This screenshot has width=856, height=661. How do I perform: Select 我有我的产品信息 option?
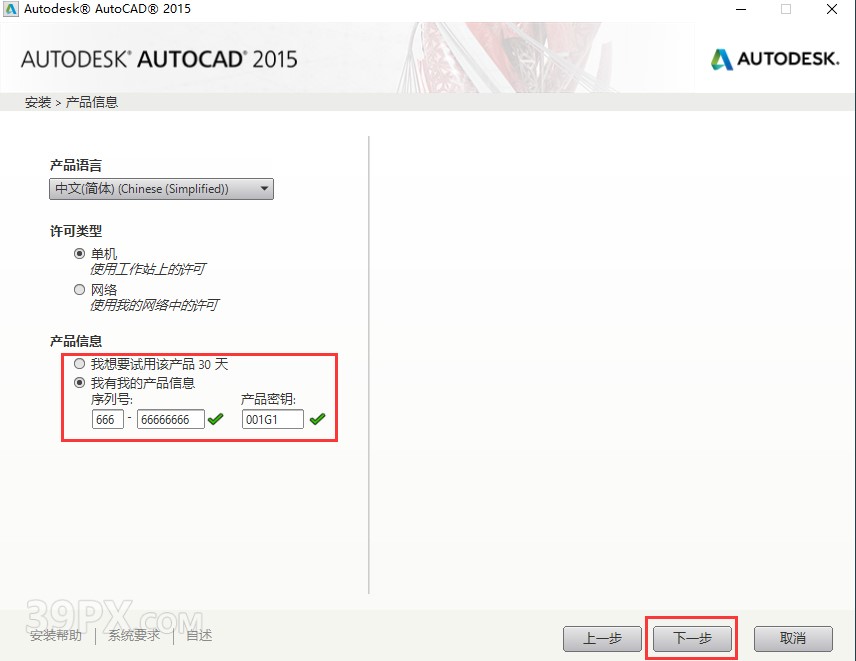[79, 382]
